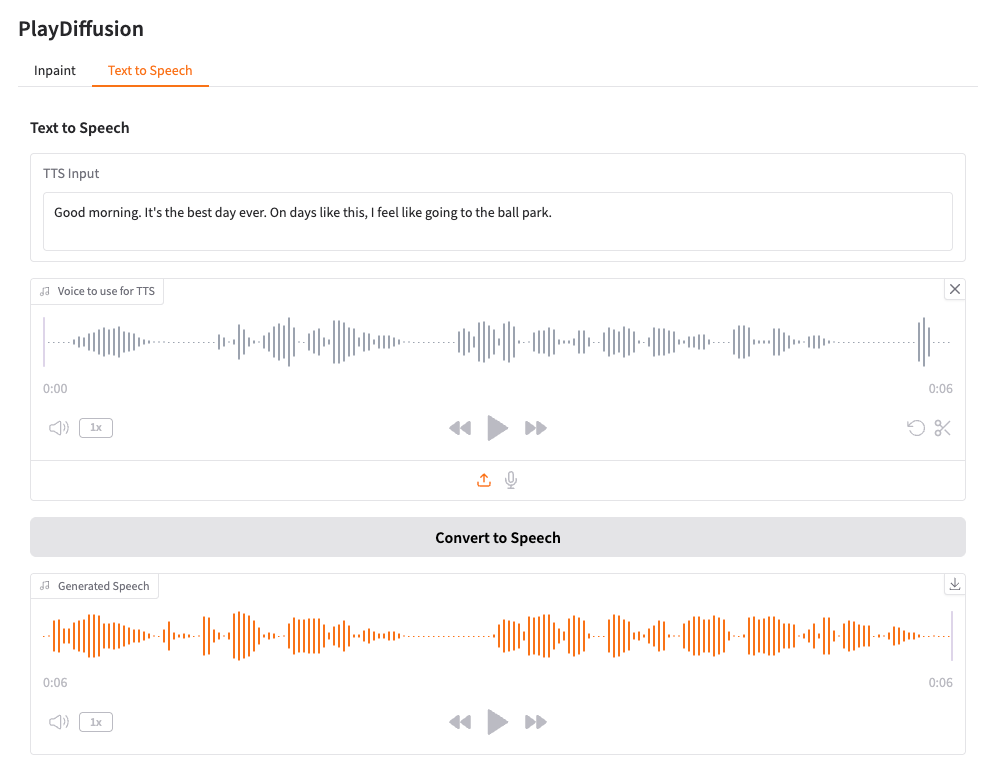Viewport: 986px width, 781px height.
Task: Record voice with the microphone icon
Action: tap(511, 480)
